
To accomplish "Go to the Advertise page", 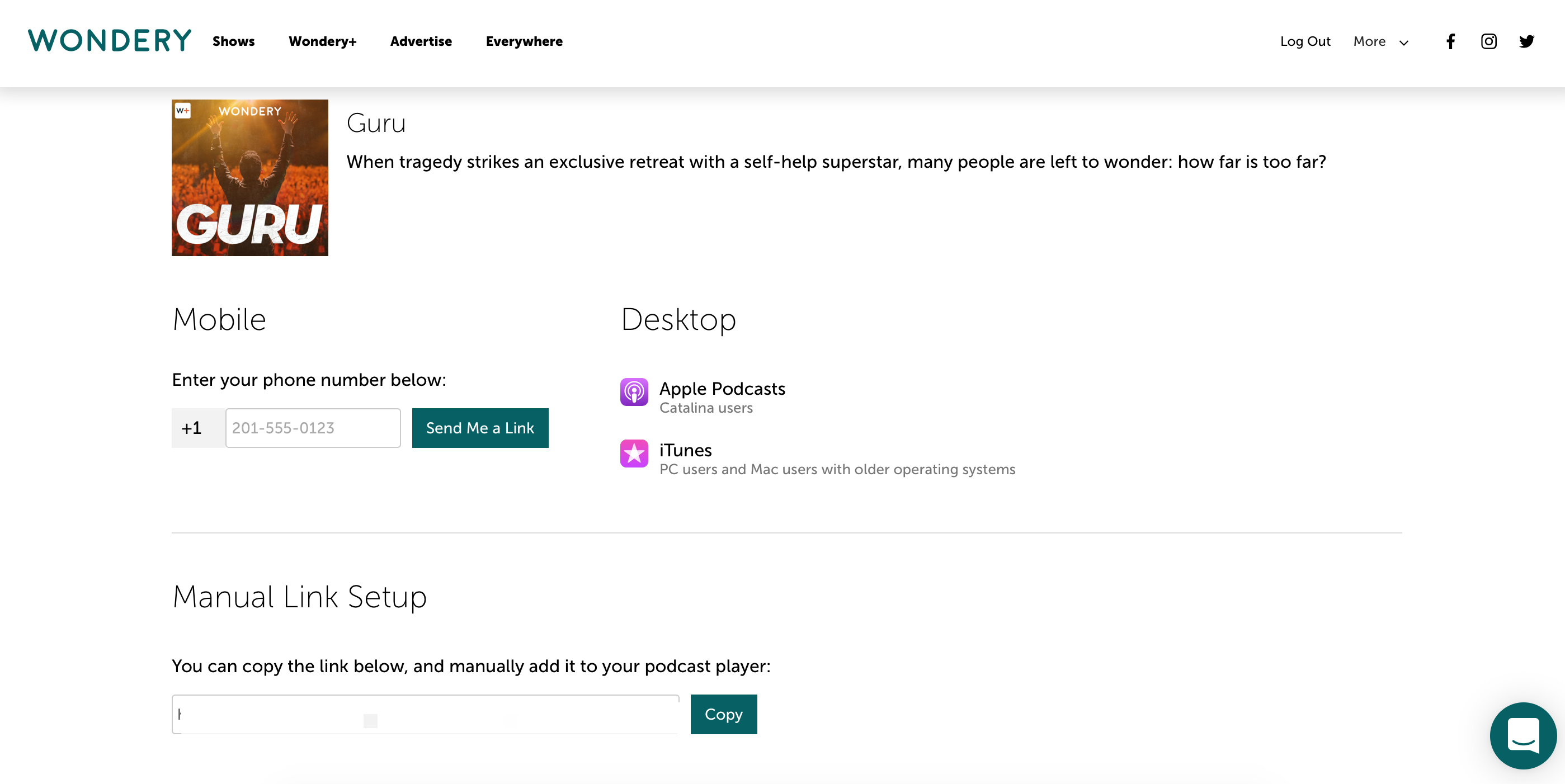I will click(421, 41).
